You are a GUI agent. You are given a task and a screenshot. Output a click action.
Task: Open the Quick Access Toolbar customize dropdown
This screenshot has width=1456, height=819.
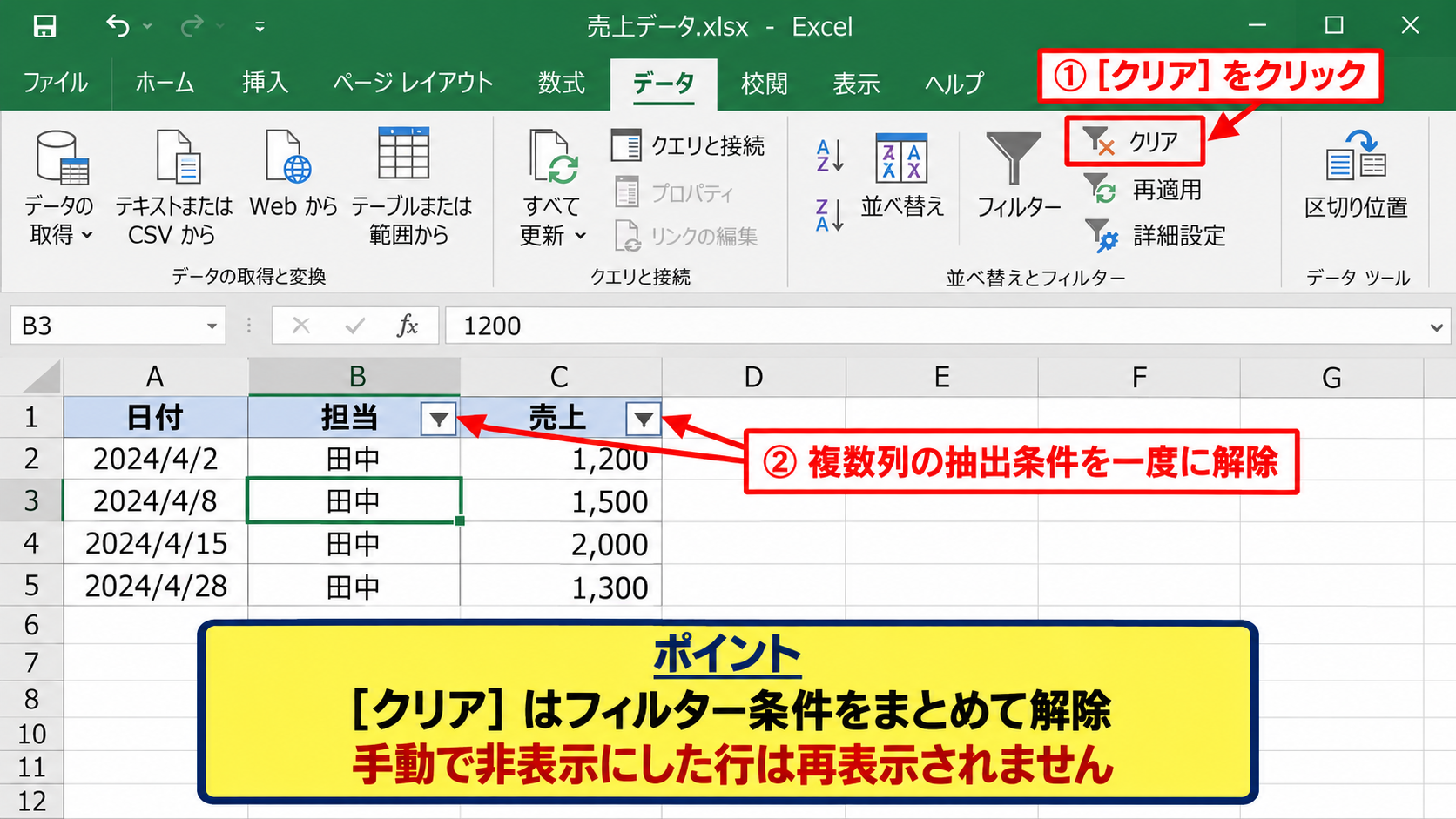pyautogui.click(x=260, y=27)
